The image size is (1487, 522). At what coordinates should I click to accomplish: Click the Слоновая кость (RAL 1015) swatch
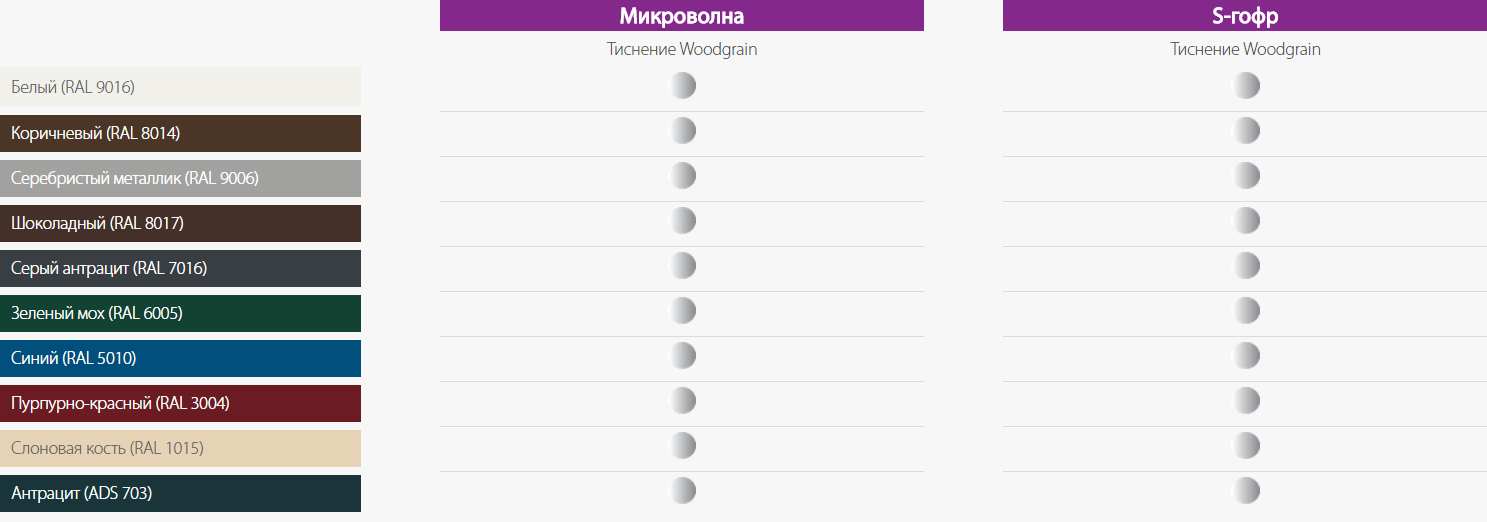180,448
